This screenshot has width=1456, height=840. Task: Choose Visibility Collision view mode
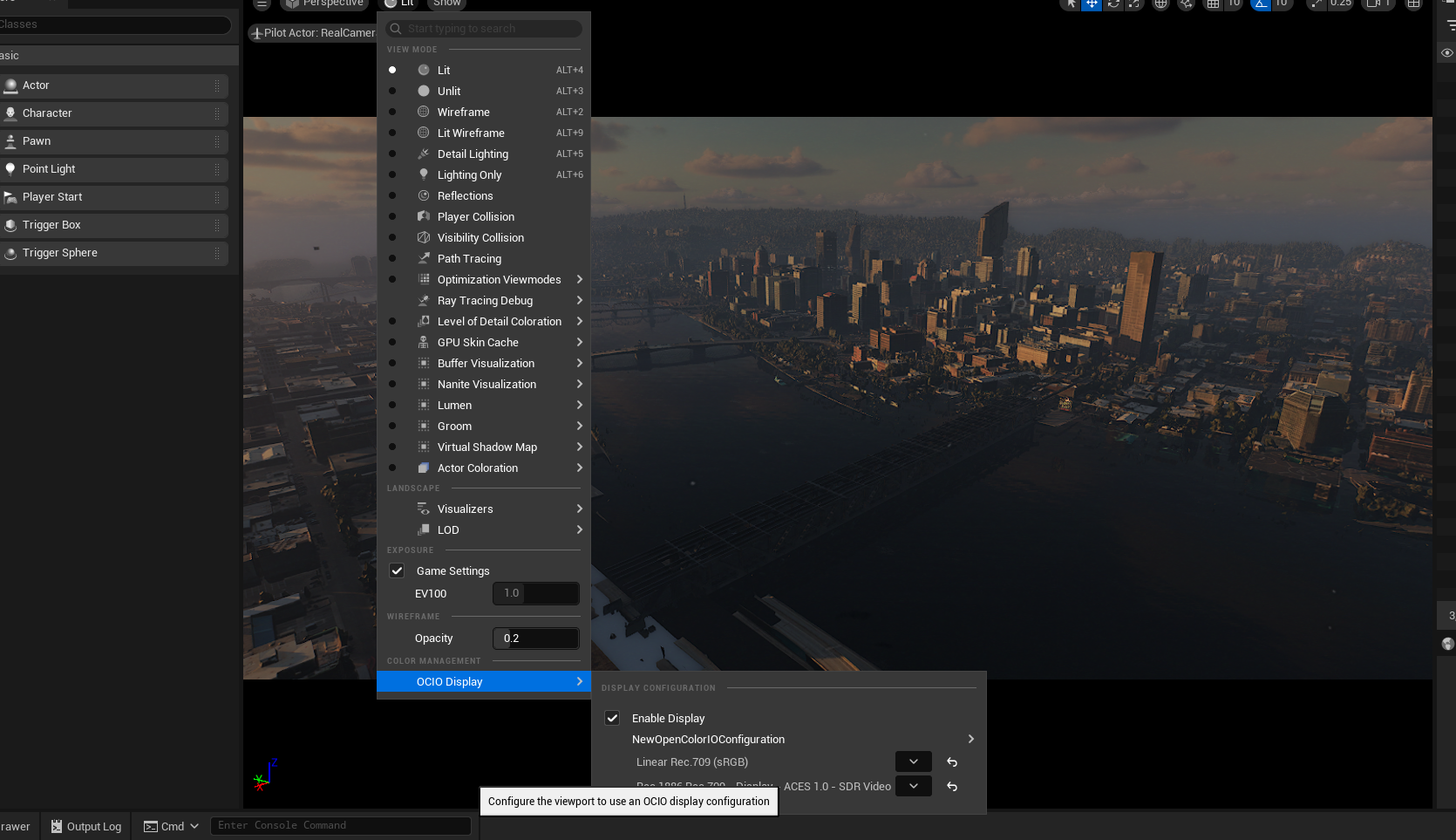[x=484, y=237]
